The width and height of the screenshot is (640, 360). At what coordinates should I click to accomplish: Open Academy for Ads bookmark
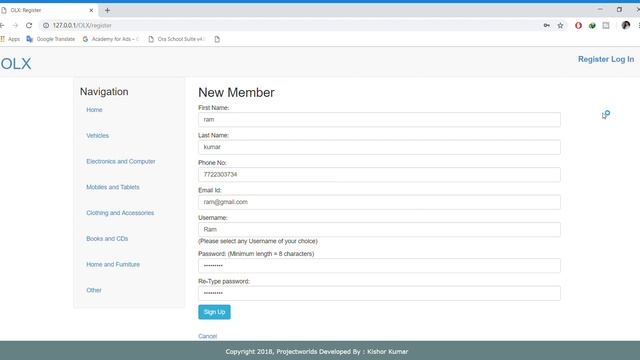pos(111,39)
